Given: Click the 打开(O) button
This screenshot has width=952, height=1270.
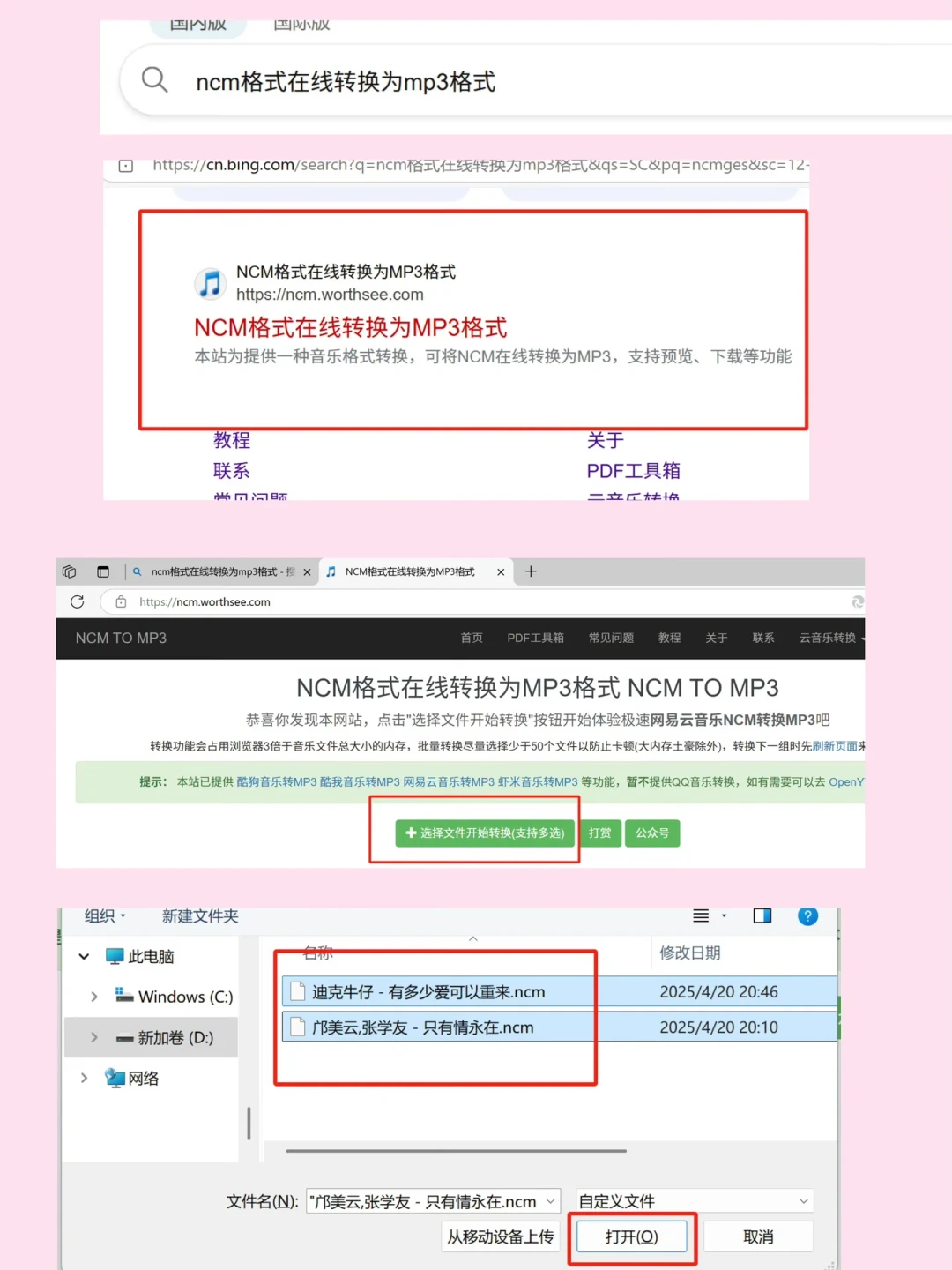Looking at the screenshot, I should click(632, 1236).
